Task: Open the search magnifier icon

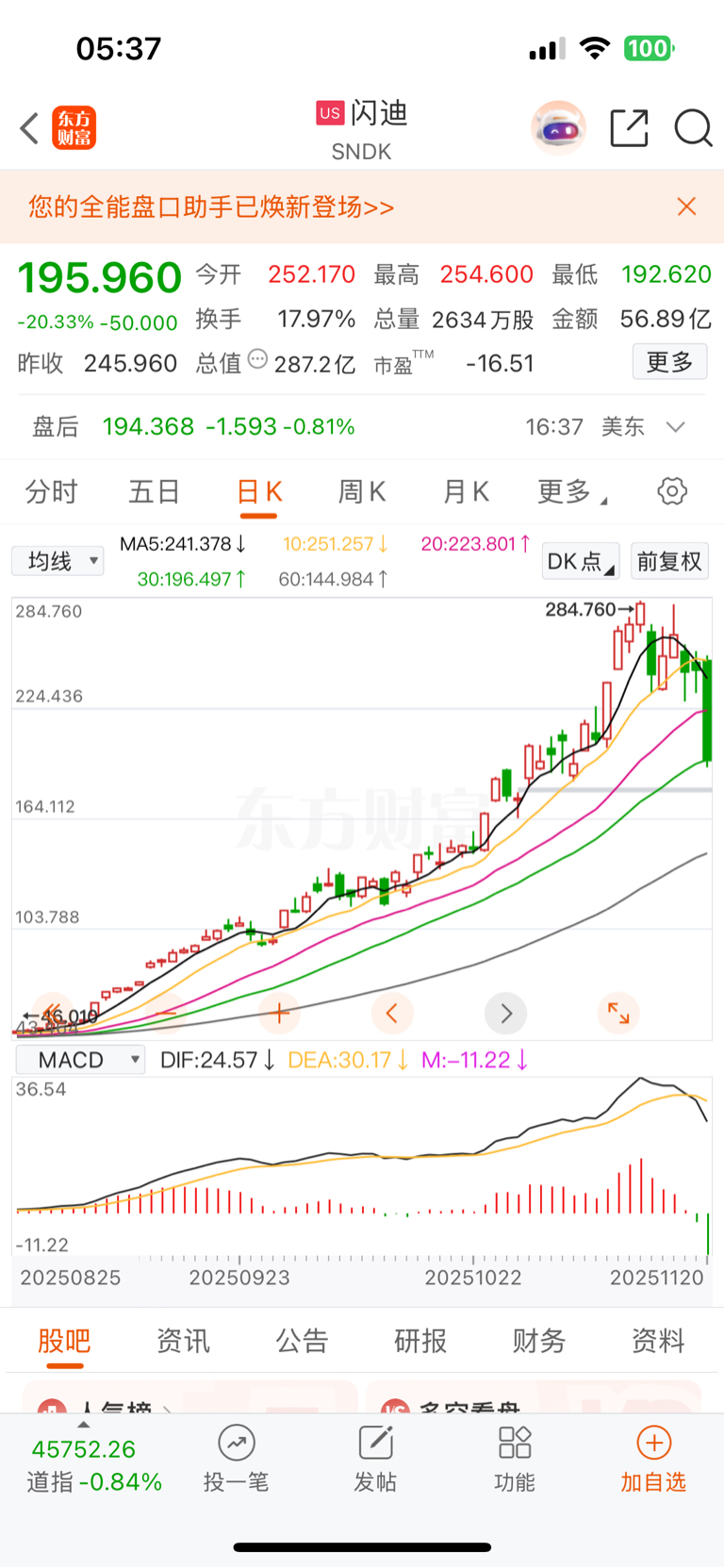Action: (x=693, y=128)
